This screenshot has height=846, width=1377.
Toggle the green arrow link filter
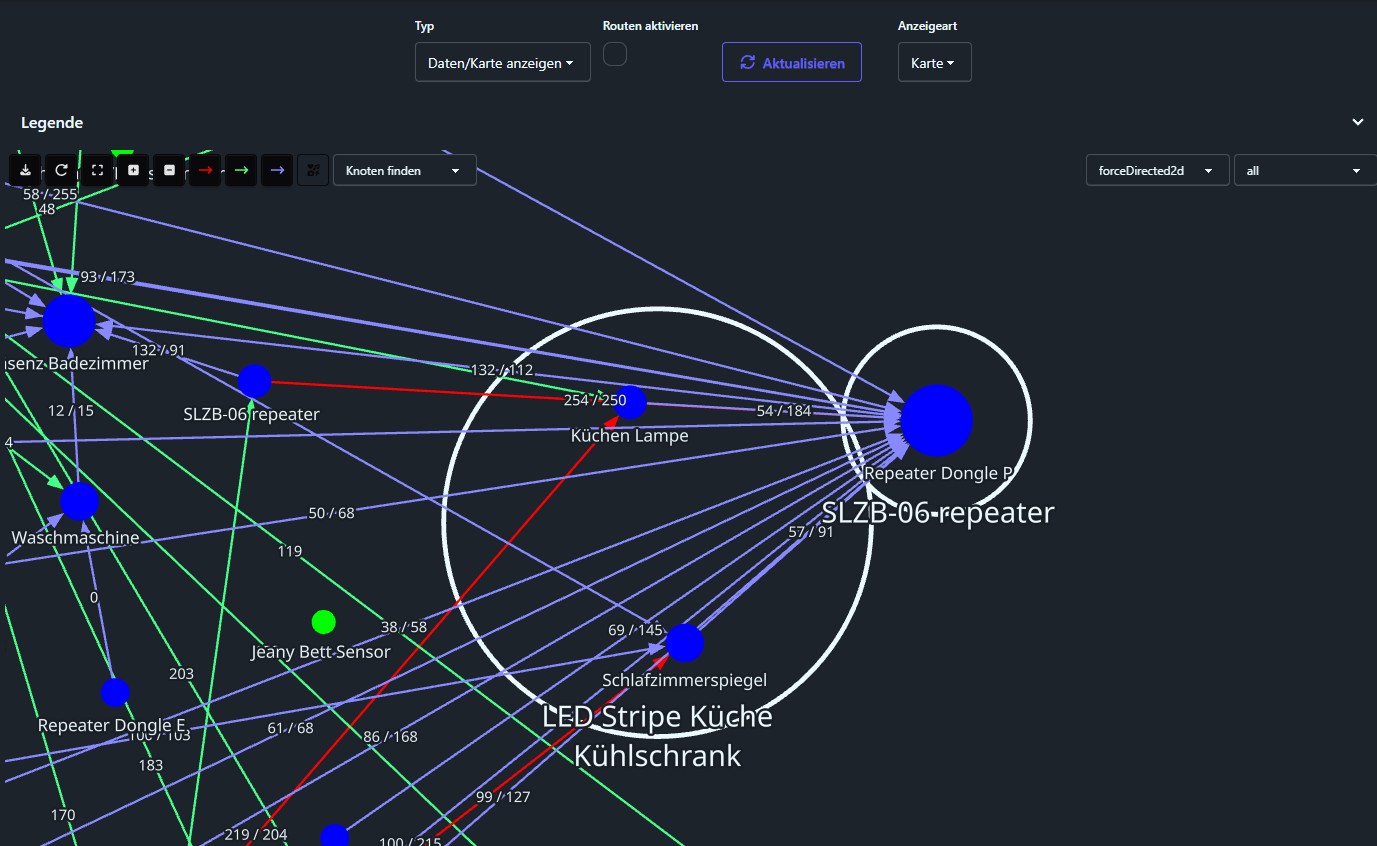(x=241, y=170)
